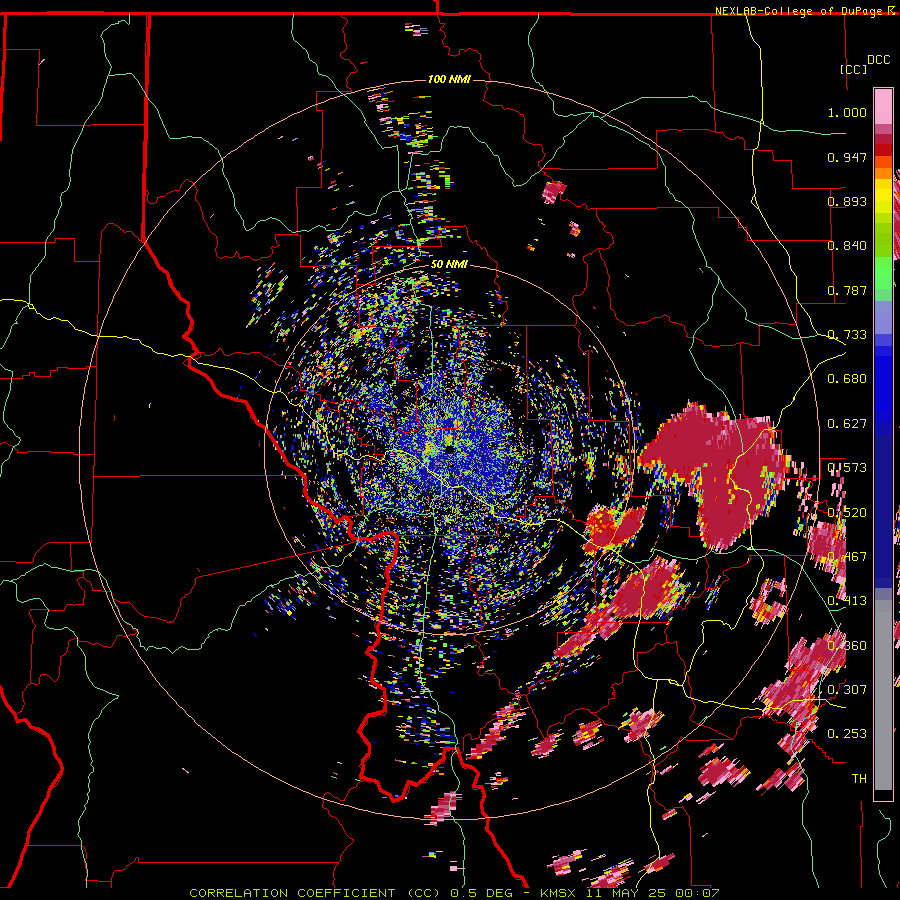Pick the gray segment of the color scale

[883, 695]
